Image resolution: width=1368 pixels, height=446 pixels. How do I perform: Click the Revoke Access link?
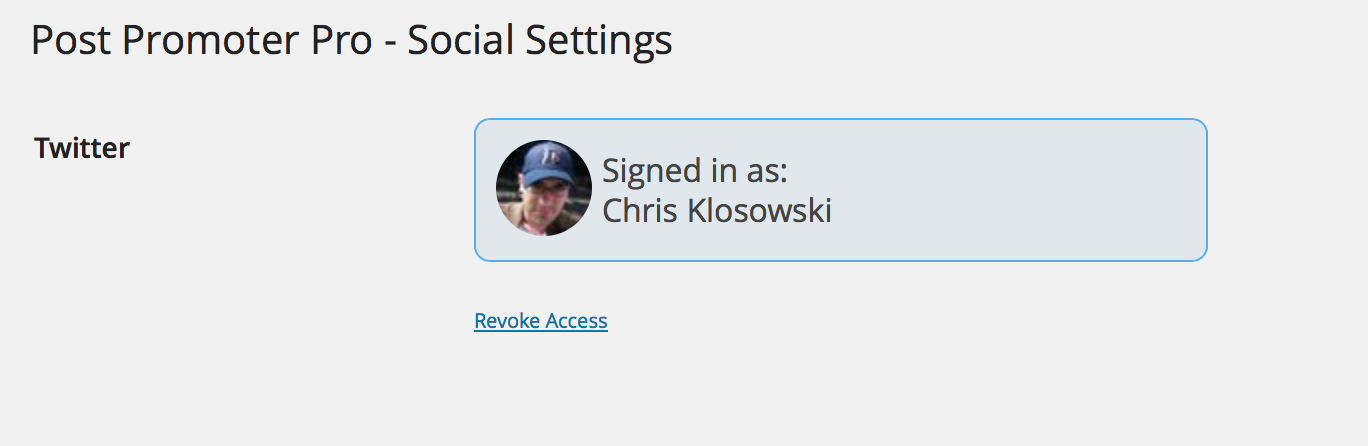tap(541, 321)
